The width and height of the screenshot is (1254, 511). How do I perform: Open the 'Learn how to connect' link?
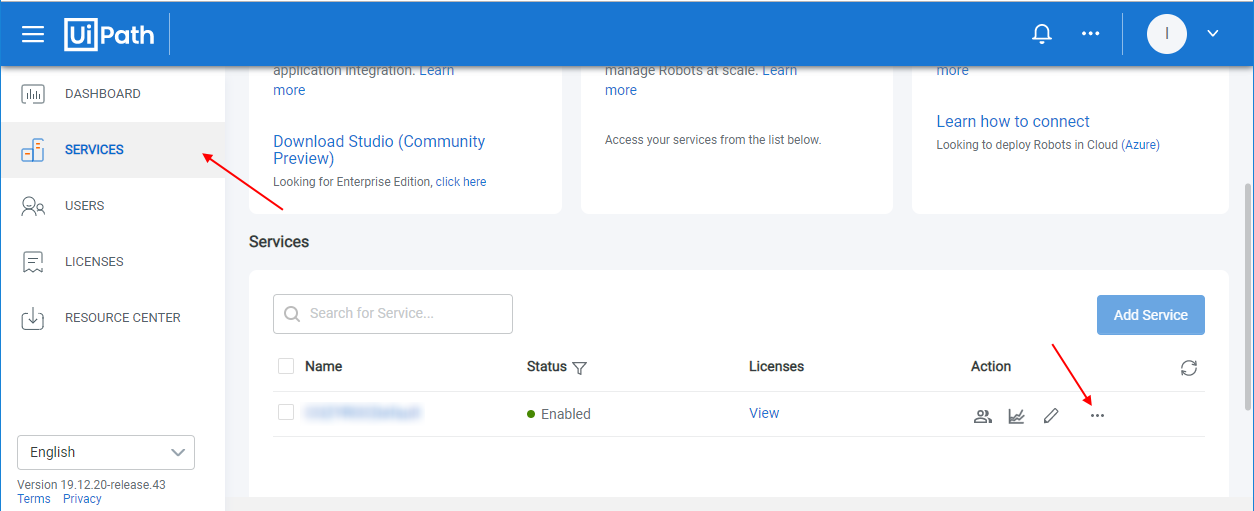[1013, 121]
